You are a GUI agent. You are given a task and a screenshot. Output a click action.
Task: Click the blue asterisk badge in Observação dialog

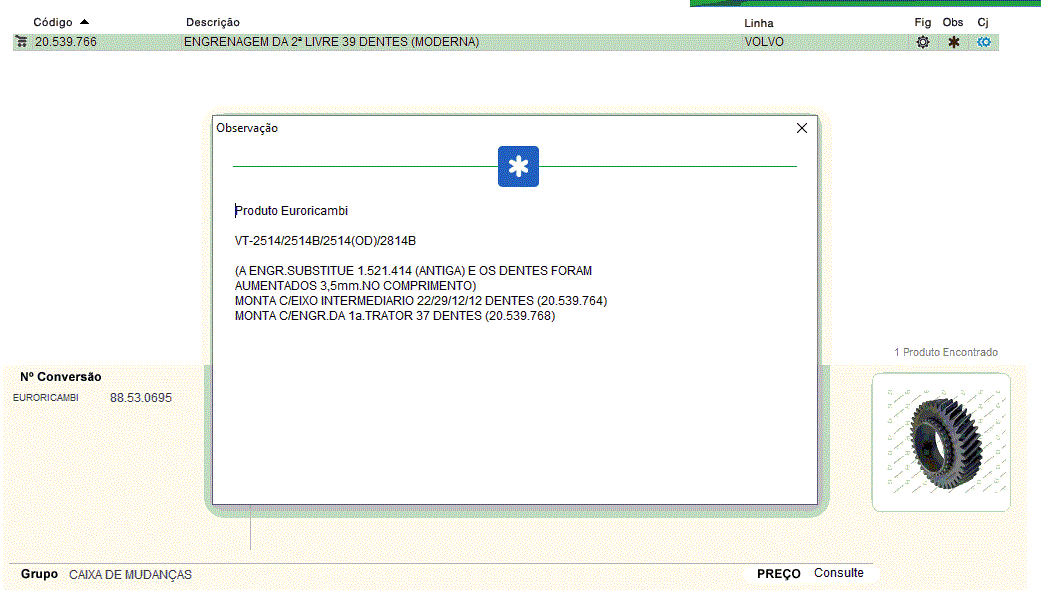[x=518, y=167]
